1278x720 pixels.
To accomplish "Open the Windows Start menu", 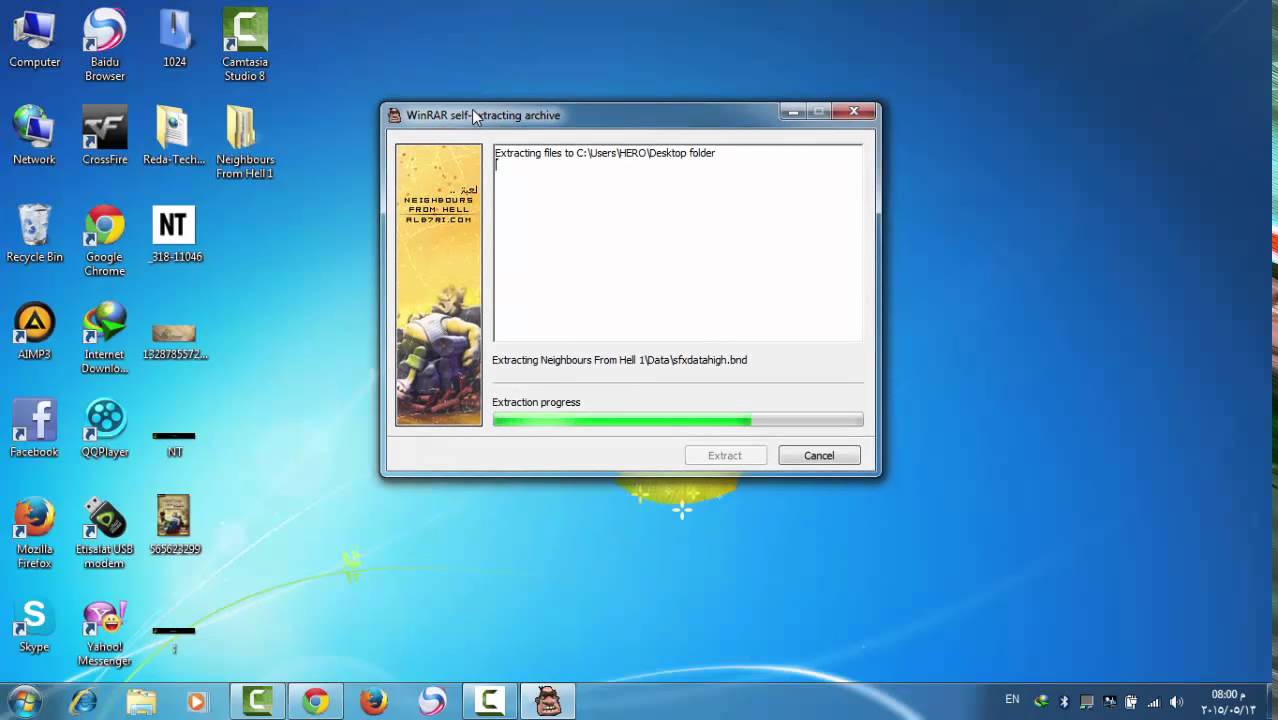I will pyautogui.click(x=24, y=701).
